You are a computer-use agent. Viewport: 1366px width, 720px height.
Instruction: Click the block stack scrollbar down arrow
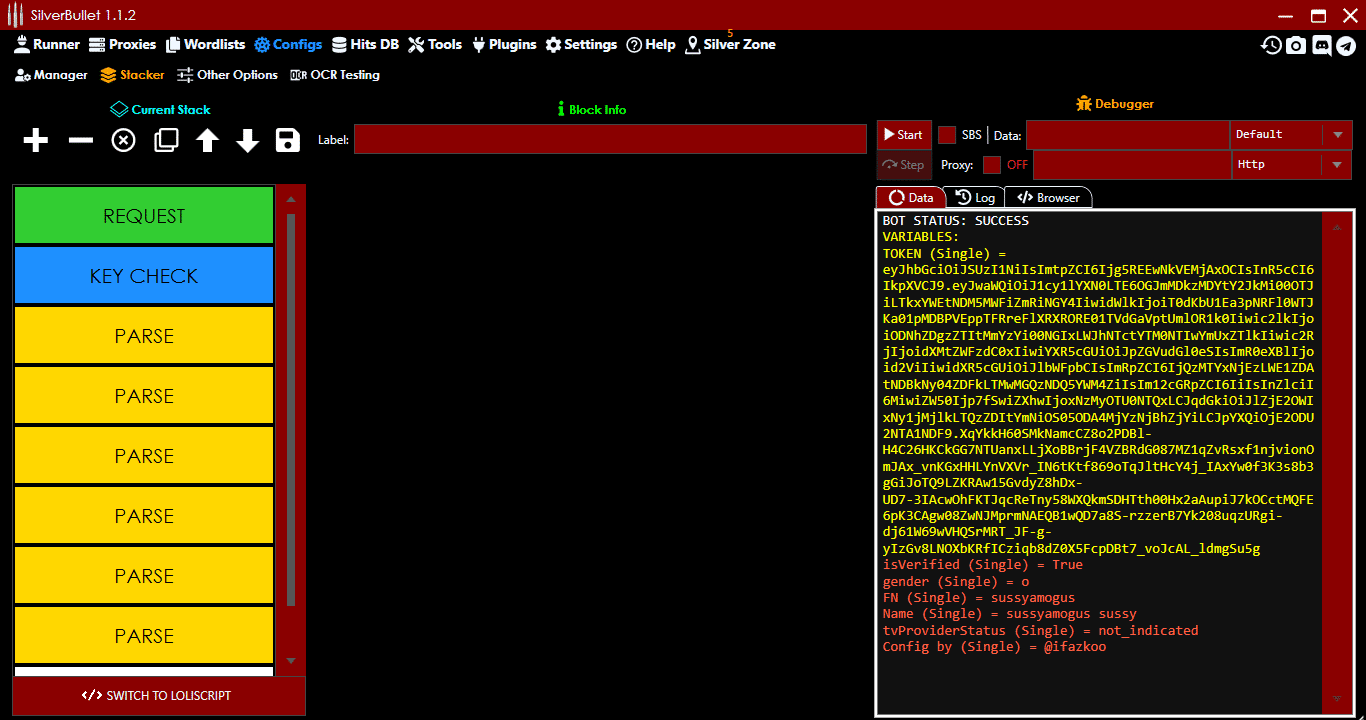[291, 661]
